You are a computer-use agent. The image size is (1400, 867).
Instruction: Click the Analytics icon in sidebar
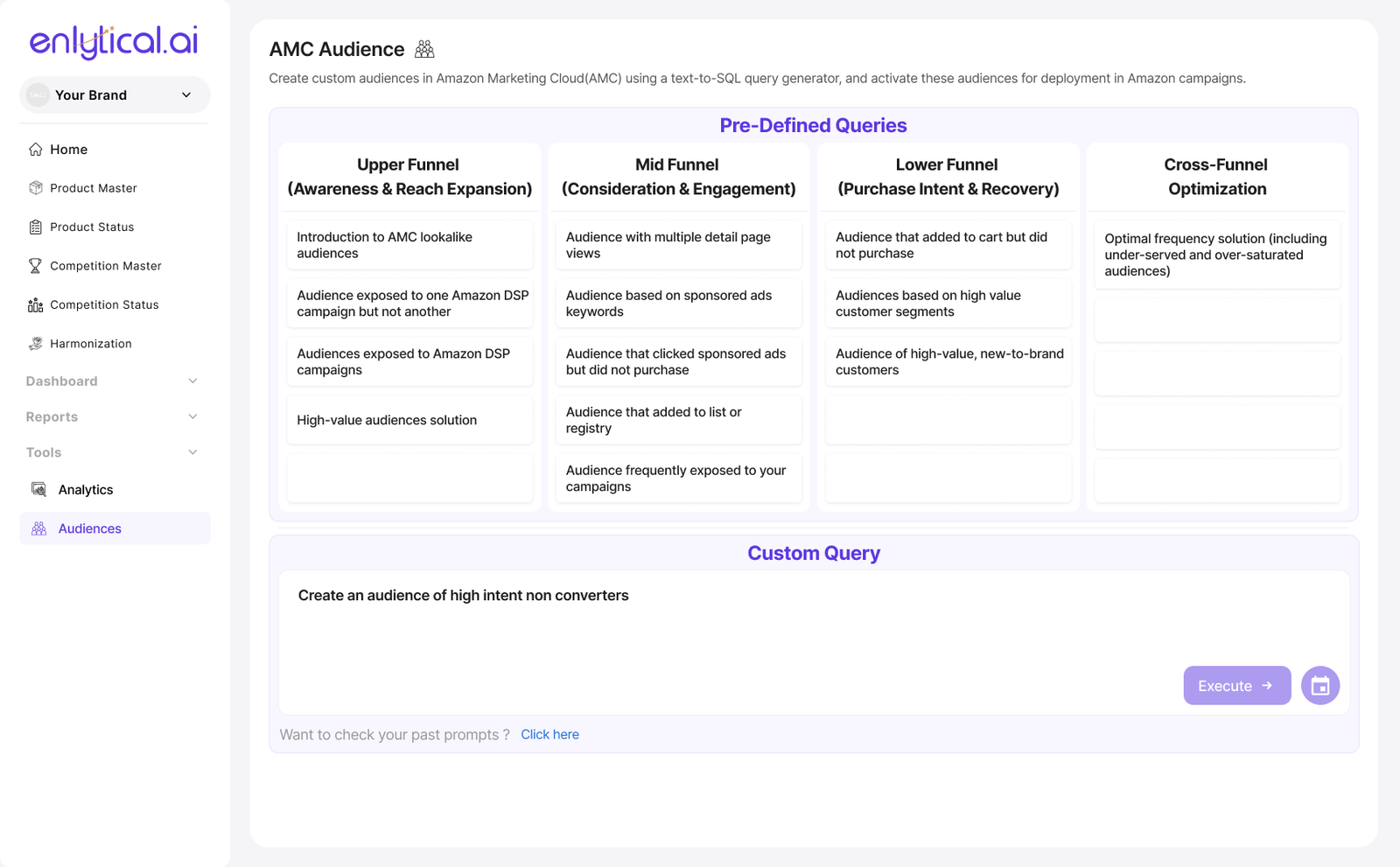38,489
